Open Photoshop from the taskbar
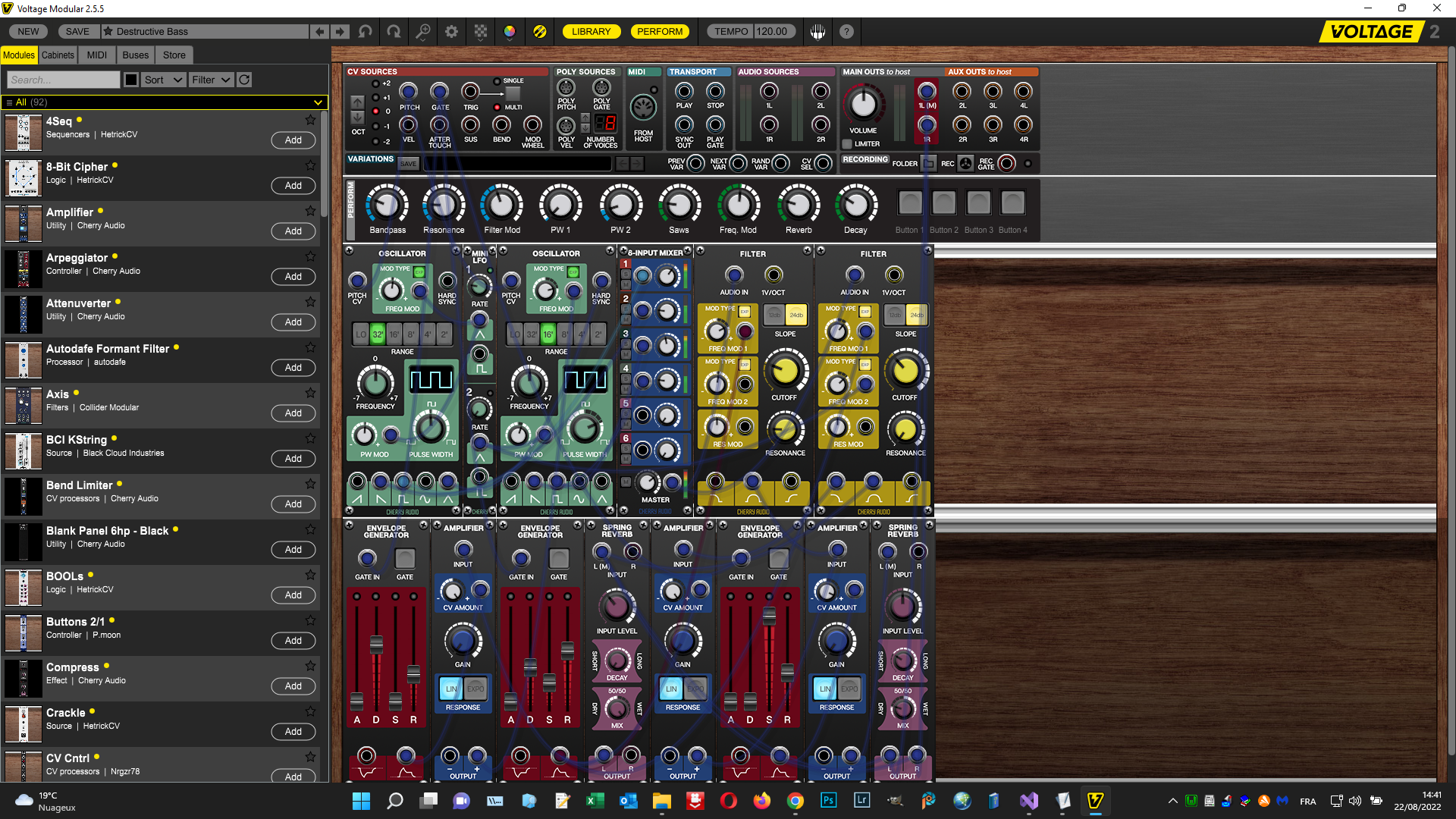1456x819 pixels. pyautogui.click(x=829, y=801)
